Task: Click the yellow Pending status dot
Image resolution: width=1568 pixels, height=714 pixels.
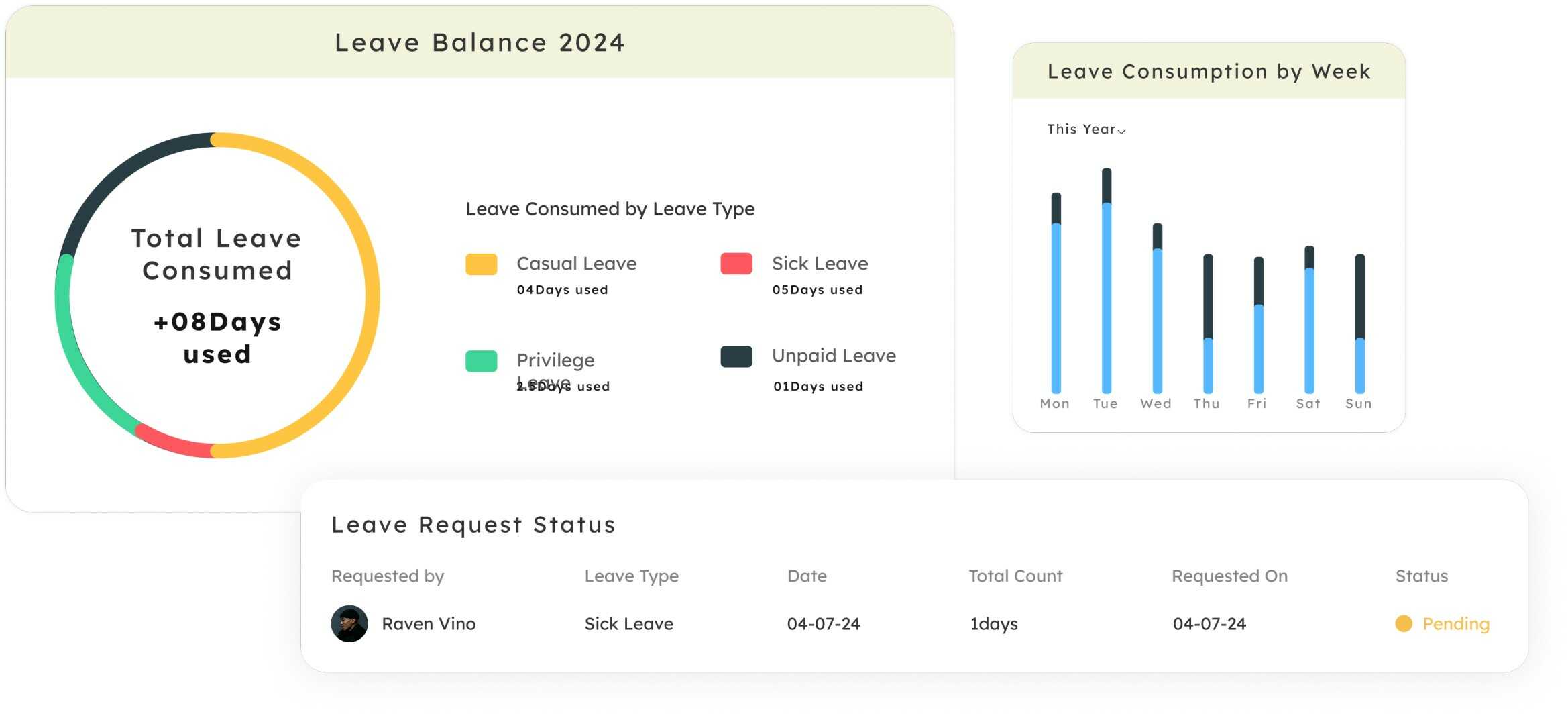Action: click(x=1403, y=623)
